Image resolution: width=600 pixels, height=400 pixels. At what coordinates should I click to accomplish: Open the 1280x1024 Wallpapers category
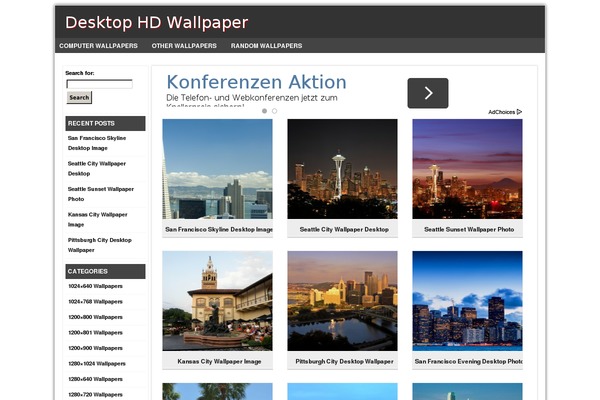(x=97, y=364)
